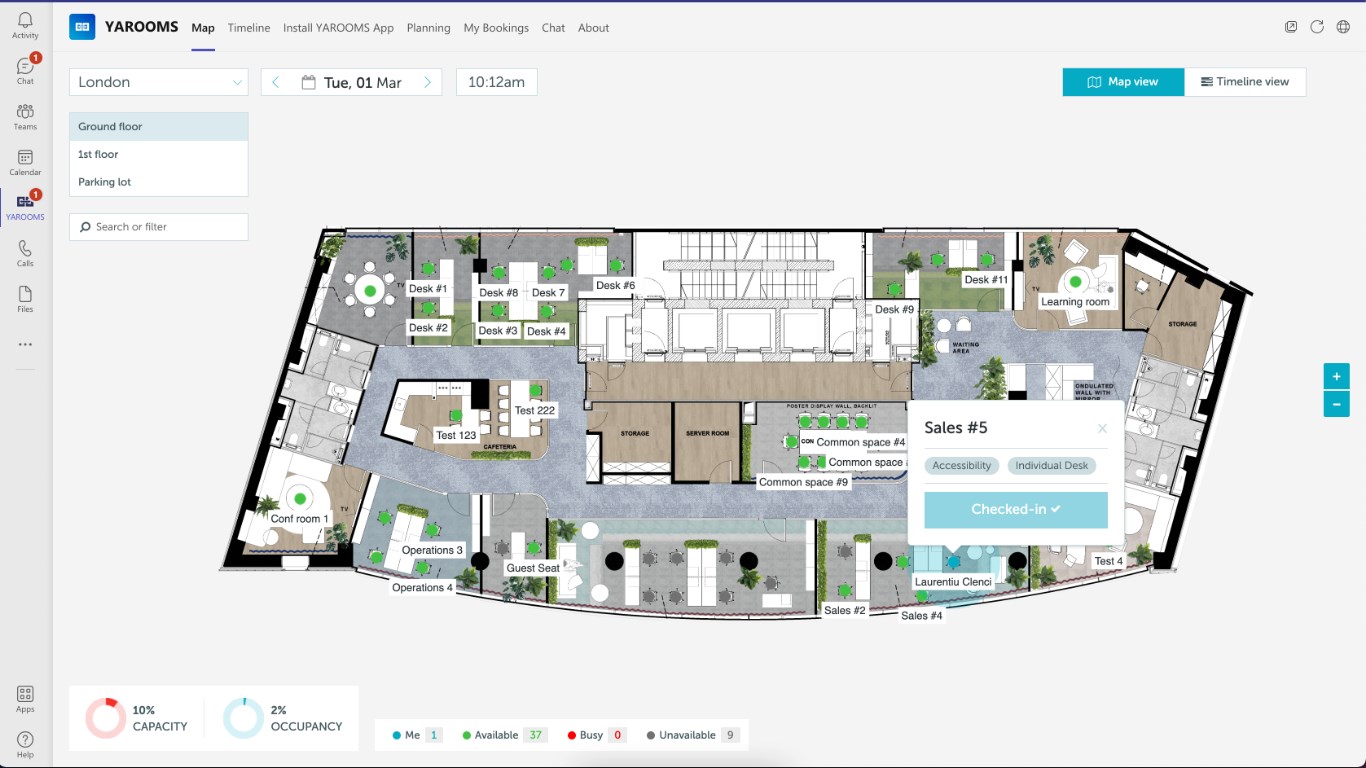Select the Test 123 green marker
The width and height of the screenshot is (1366, 768).
456,416
